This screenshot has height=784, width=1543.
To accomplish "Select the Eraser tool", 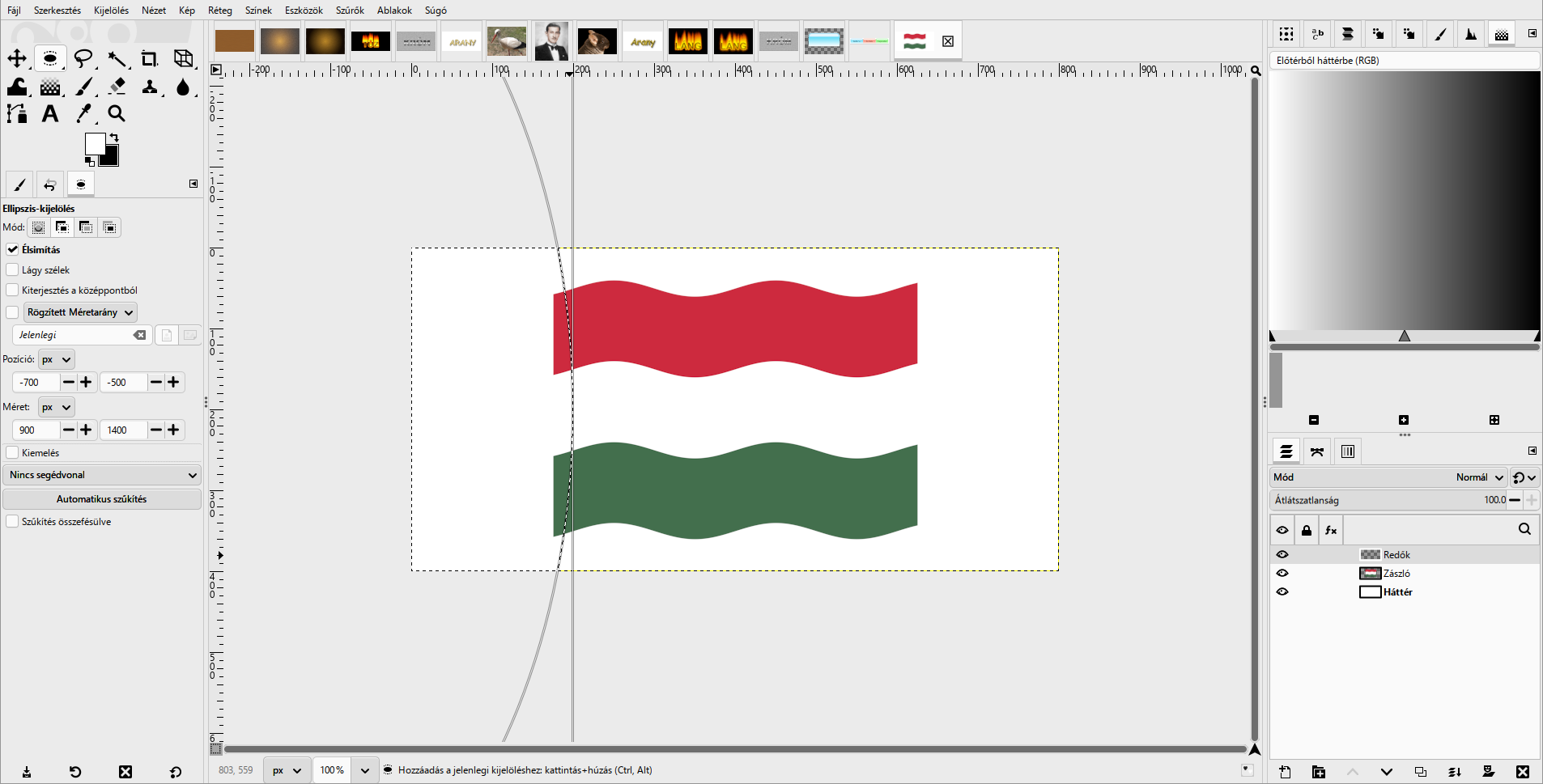I will pyautogui.click(x=117, y=87).
